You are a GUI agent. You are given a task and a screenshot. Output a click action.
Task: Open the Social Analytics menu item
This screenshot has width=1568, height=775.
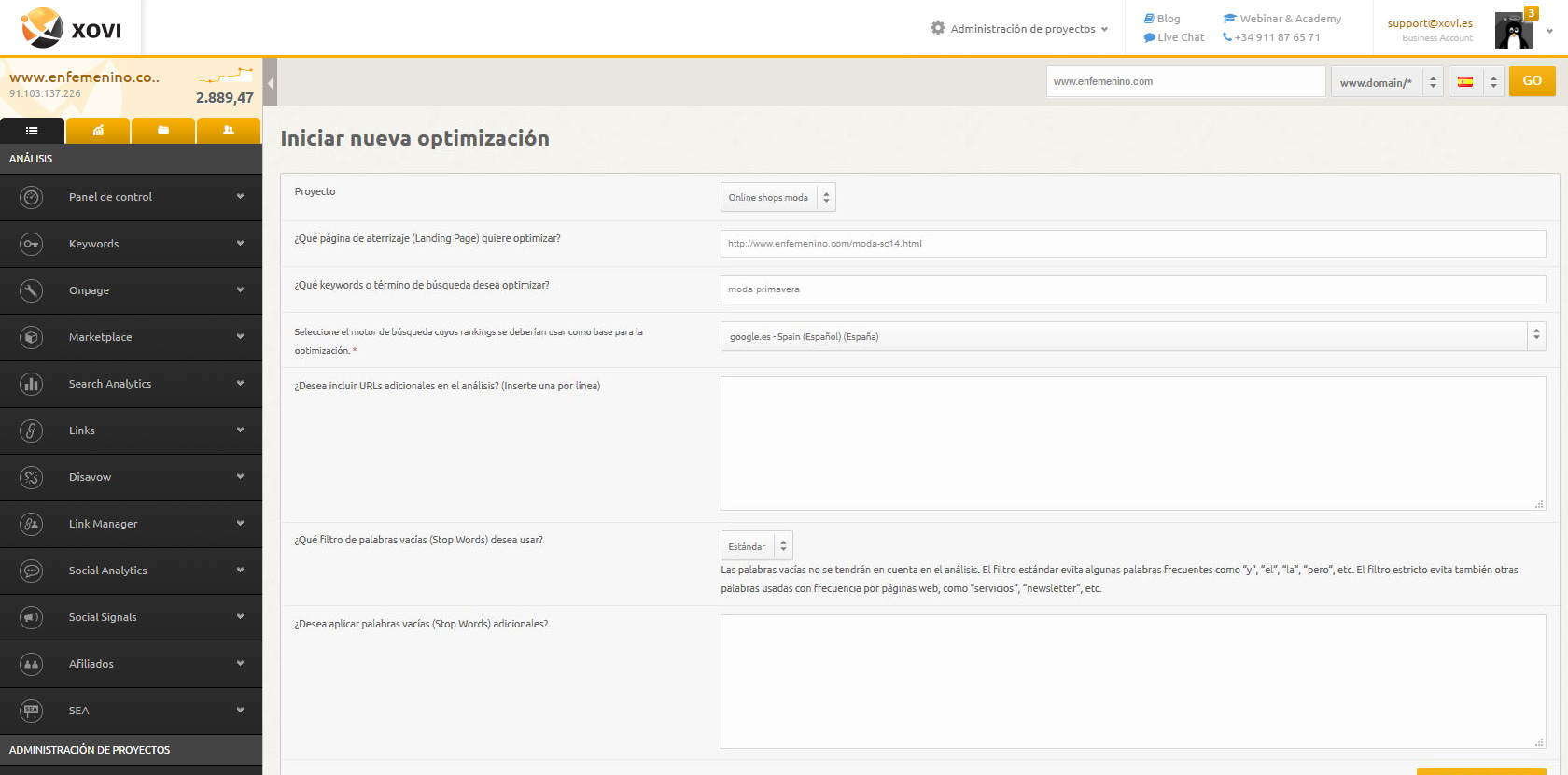click(x=131, y=571)
